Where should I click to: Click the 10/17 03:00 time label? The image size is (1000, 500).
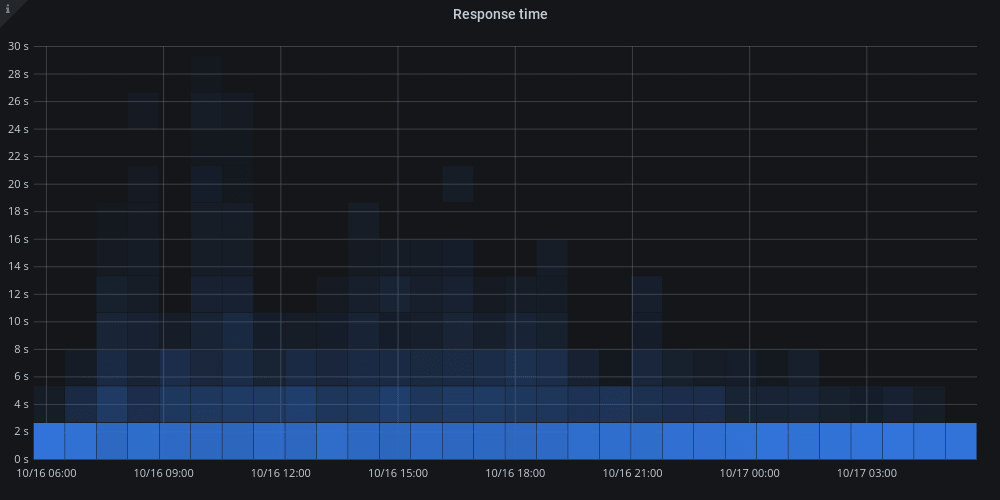(x=867, y=473)
